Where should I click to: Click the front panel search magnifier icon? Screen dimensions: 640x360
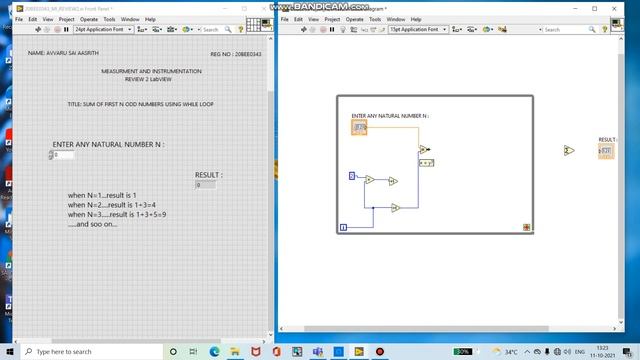228,29
